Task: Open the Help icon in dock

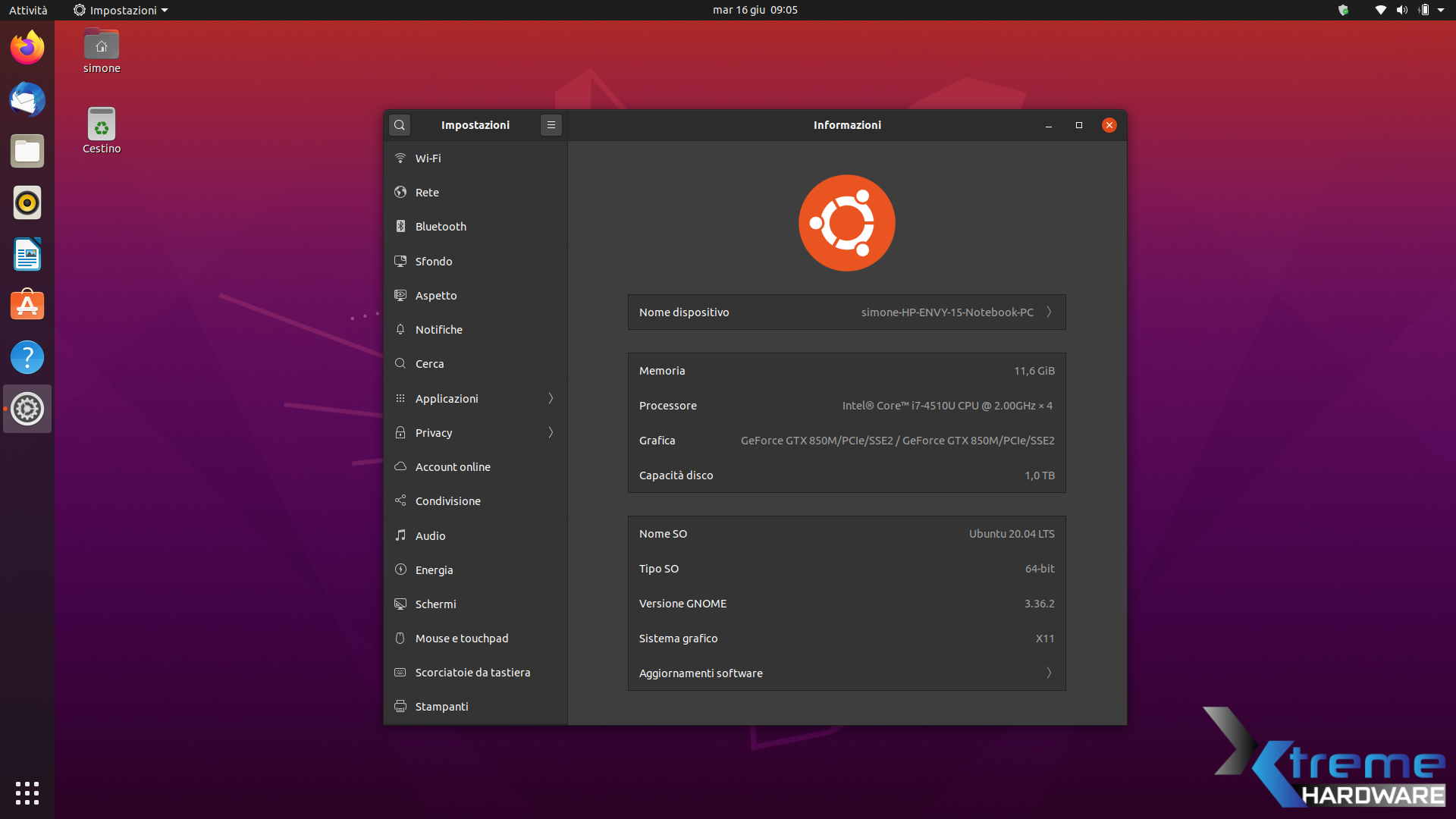Action: (x=27, y=357)
